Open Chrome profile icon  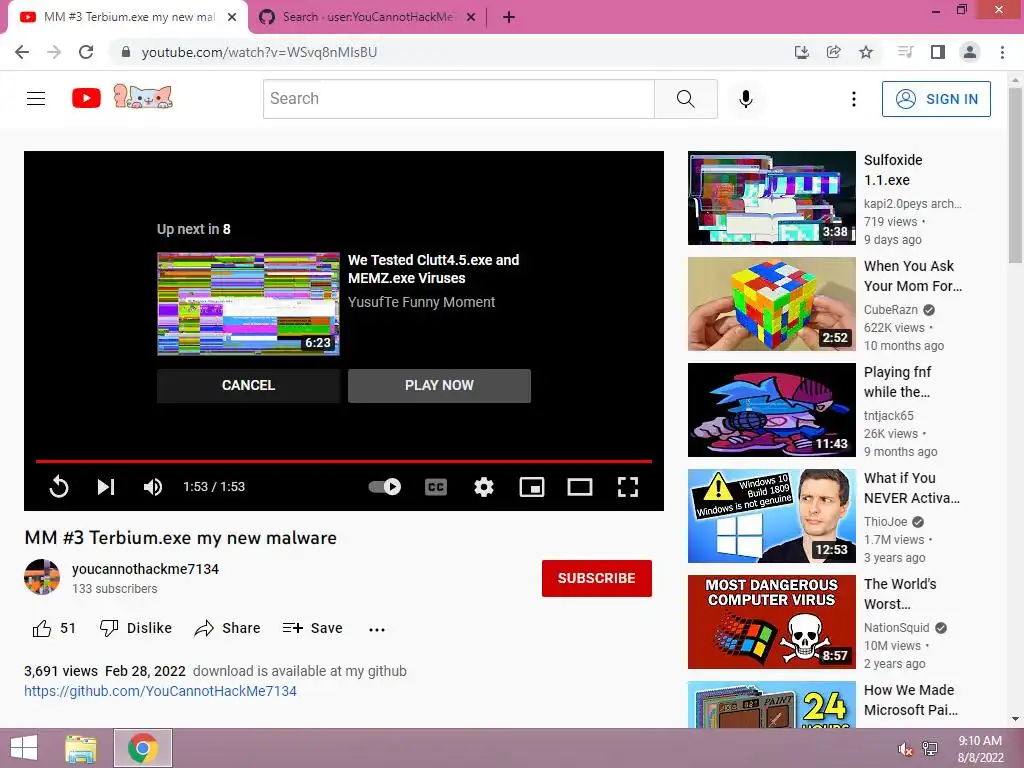[970, 52]
